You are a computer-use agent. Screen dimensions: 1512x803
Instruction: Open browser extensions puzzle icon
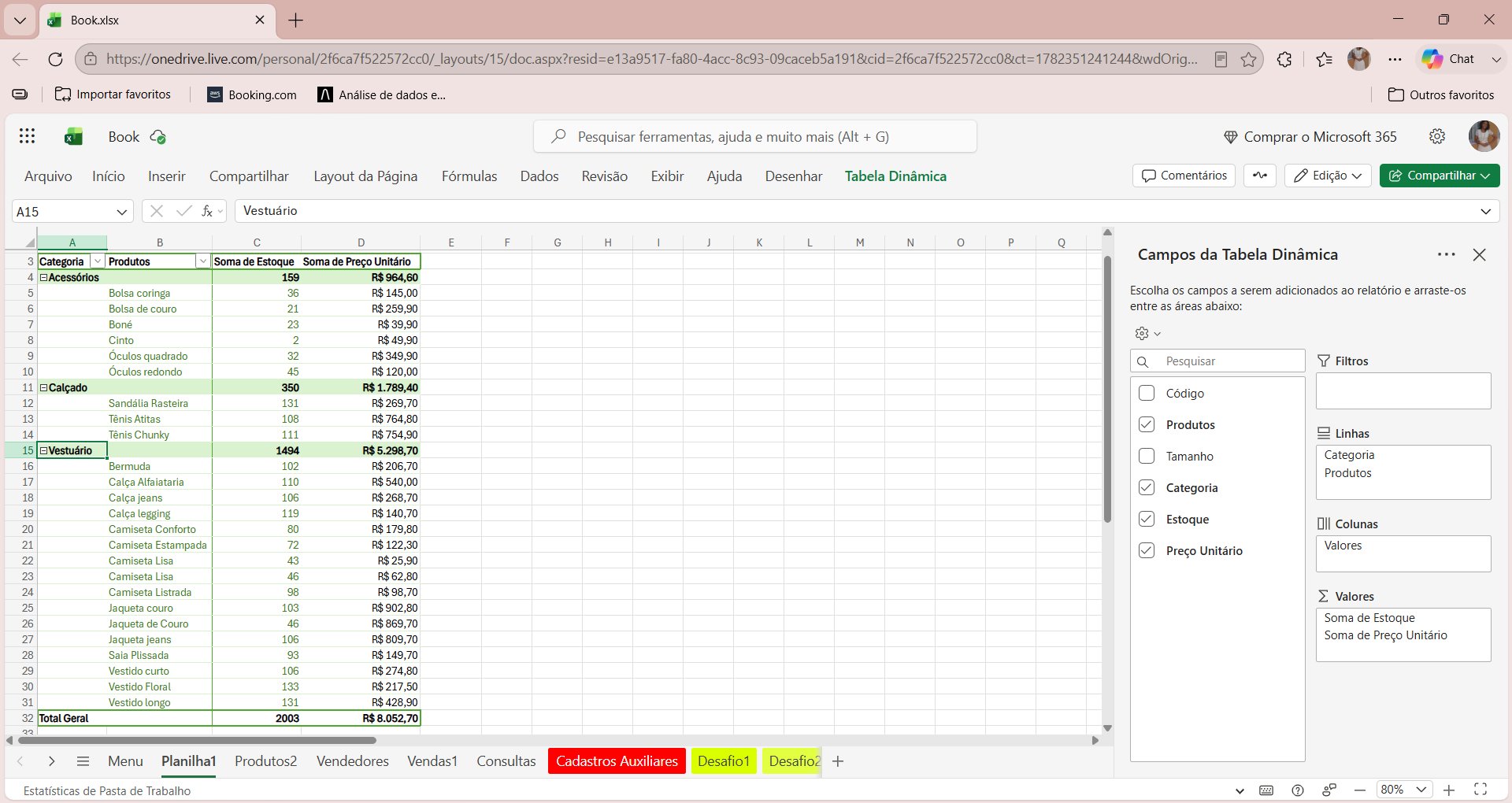point(1284,59)
